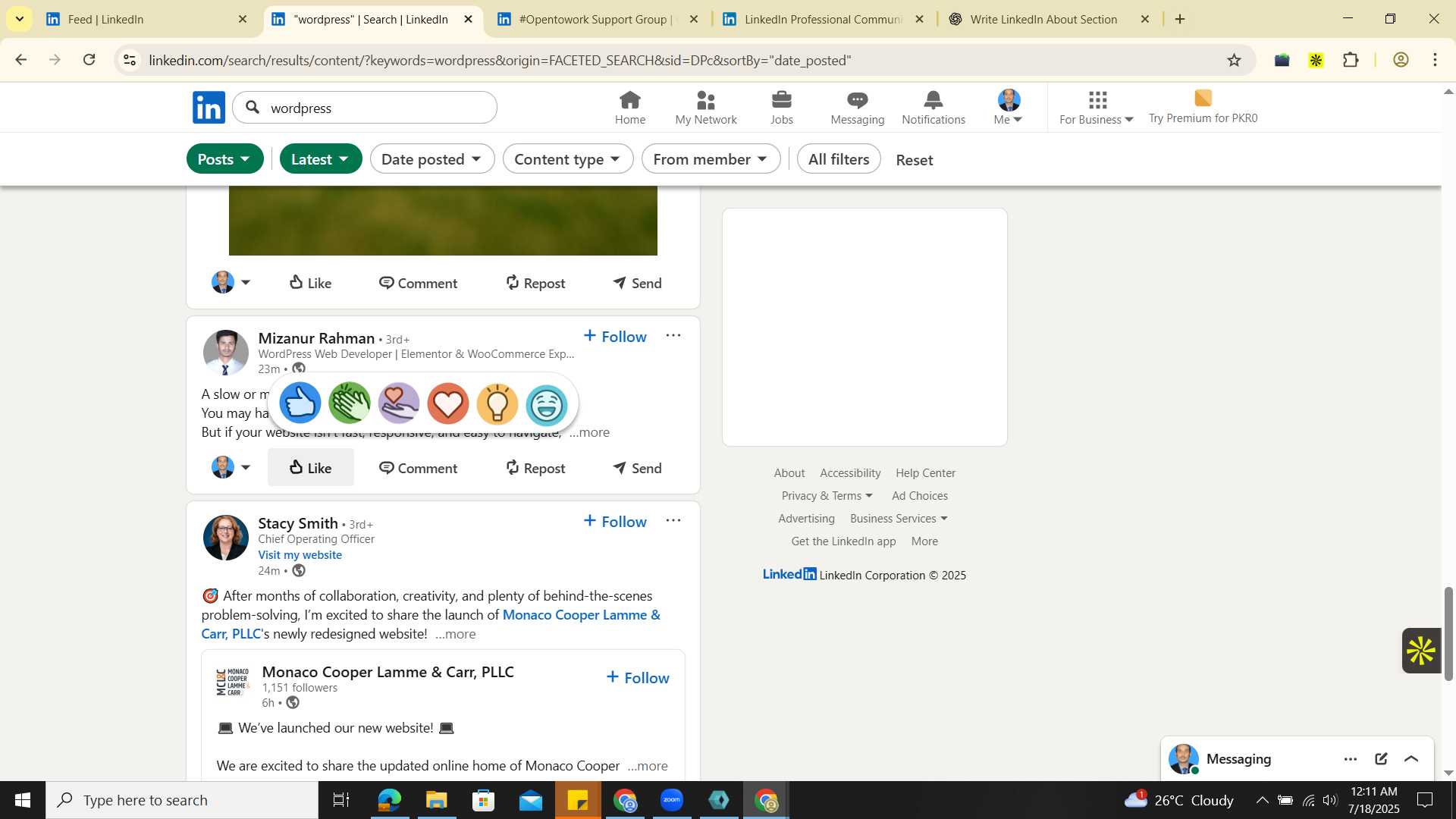
Task: Expand the Latest sort dropdown
Action: [321, 159]
